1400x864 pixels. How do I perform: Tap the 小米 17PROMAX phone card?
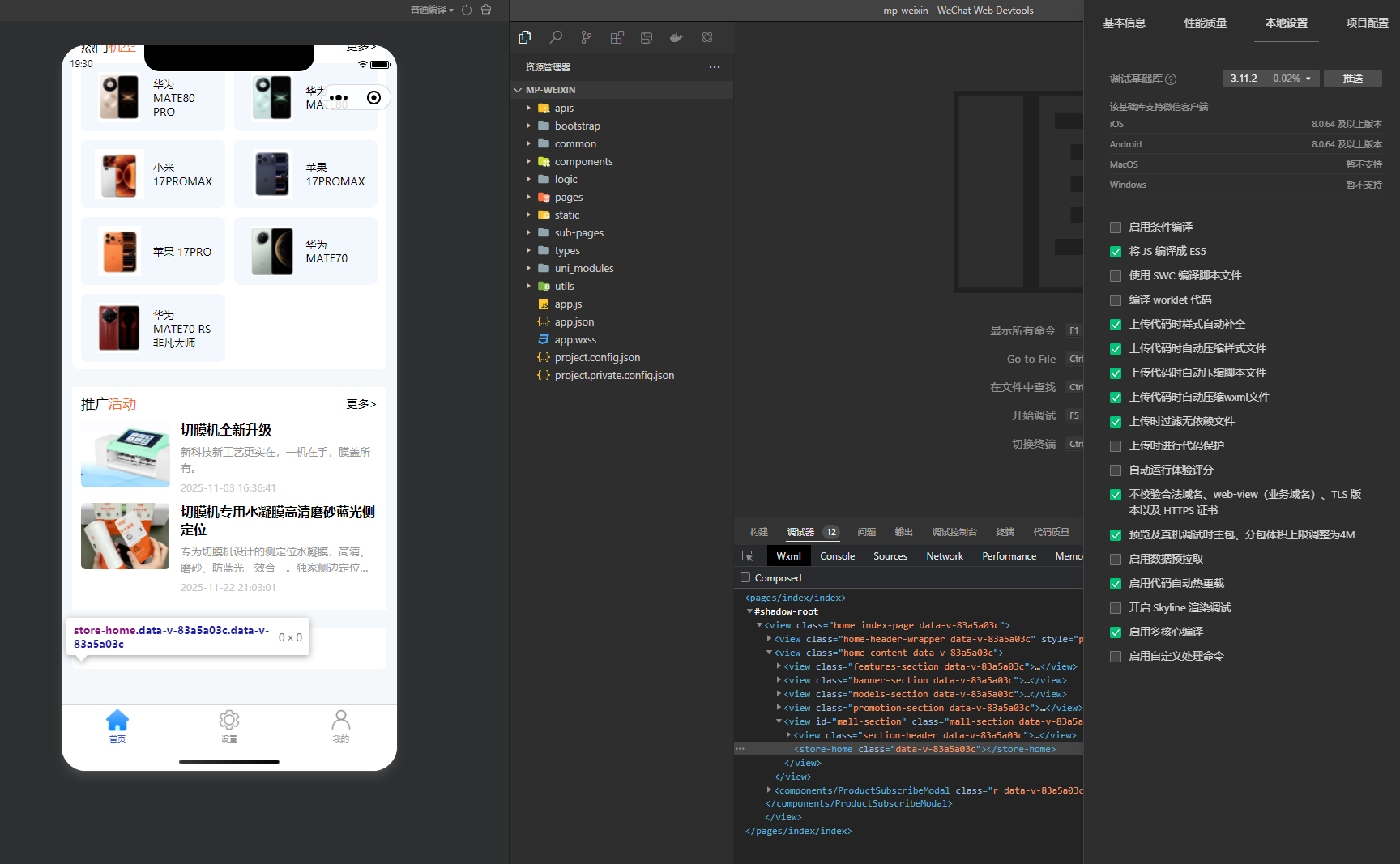pyautogui.click(x=153, y=174)
